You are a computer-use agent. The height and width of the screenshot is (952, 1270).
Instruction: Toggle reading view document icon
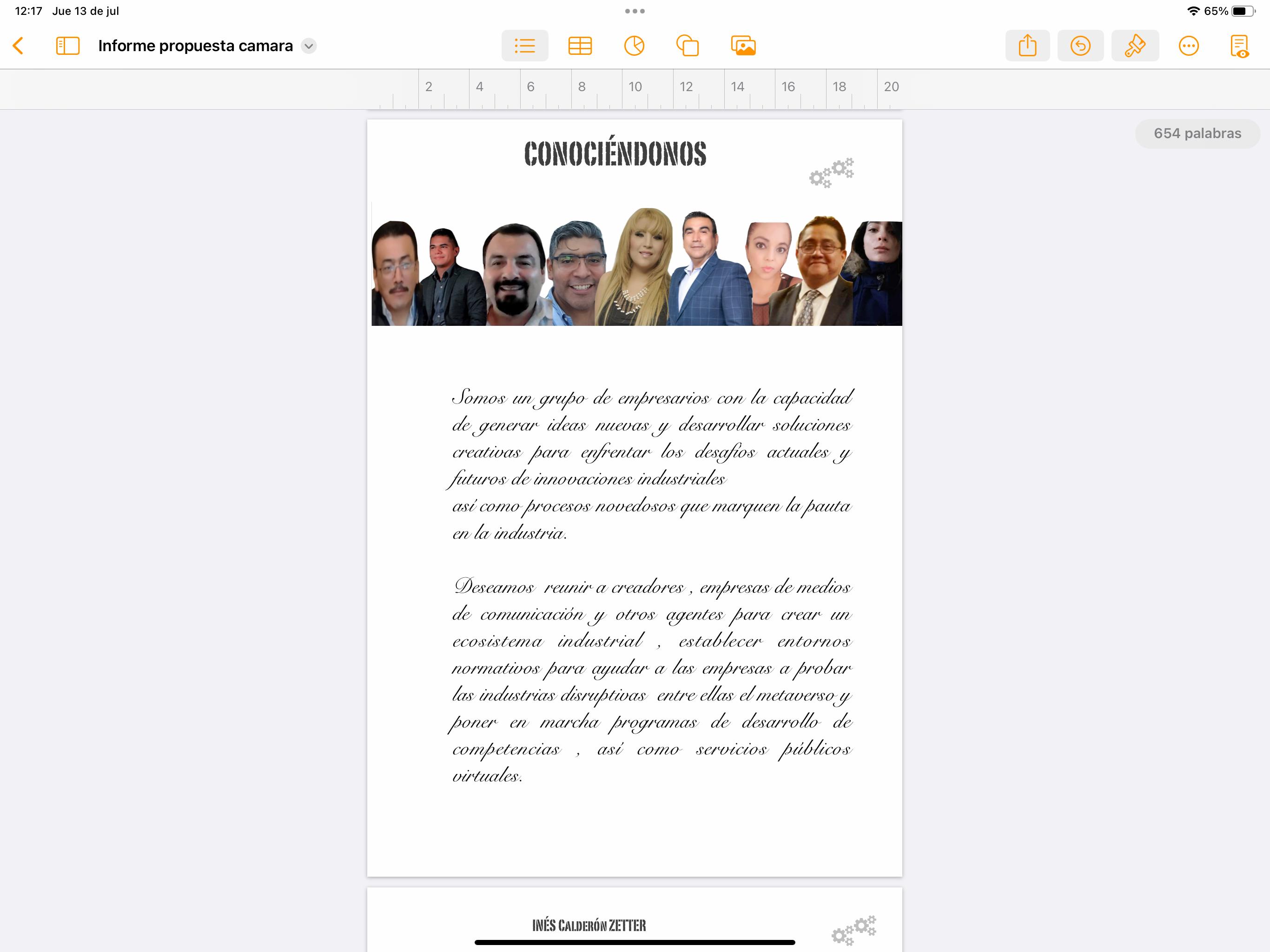click(x=1239, y=46)
